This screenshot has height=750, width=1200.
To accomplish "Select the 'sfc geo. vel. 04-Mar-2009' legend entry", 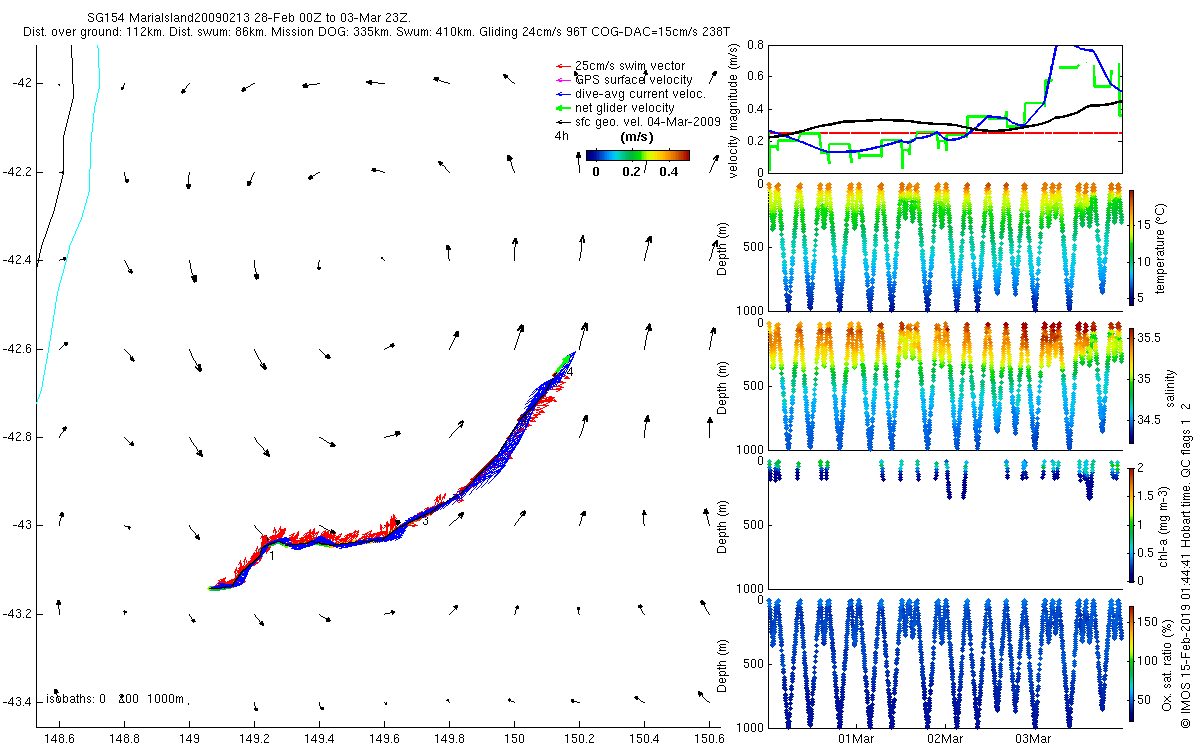I will pos(638,122).
